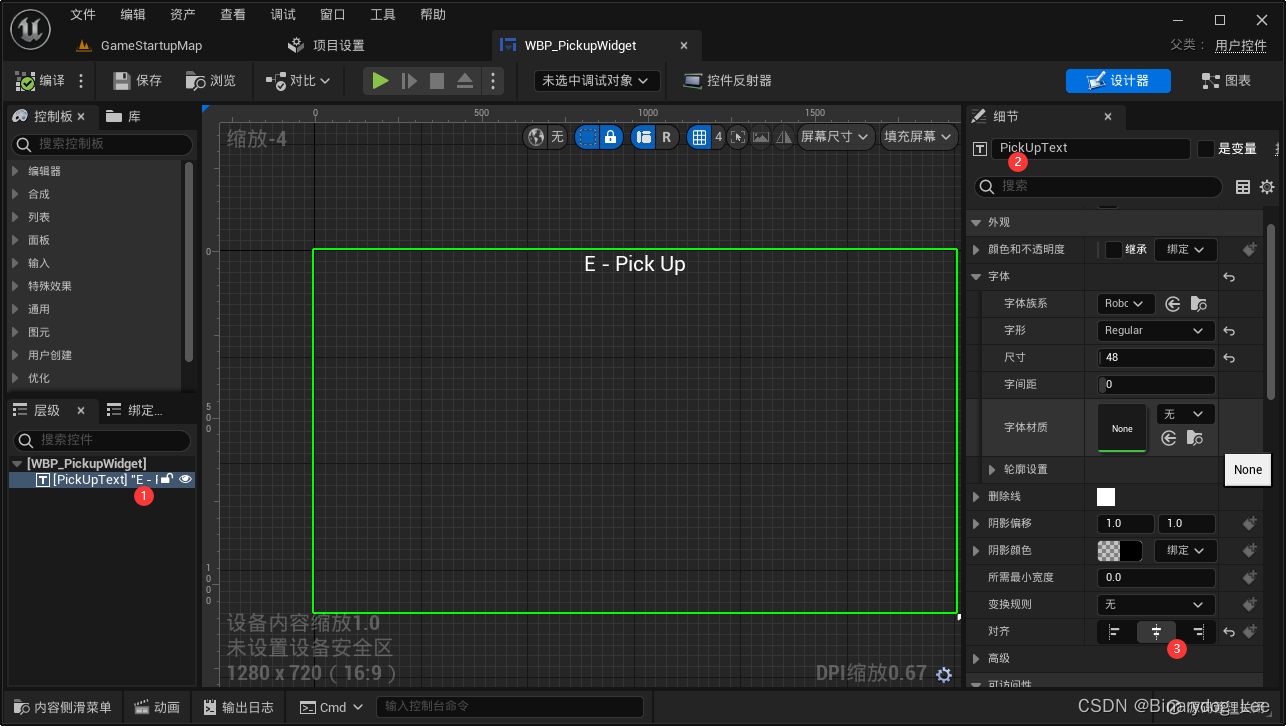Expand the 阴影偏移 shadow offset row
The image size is (1286, 726).
tap(978, 524)
